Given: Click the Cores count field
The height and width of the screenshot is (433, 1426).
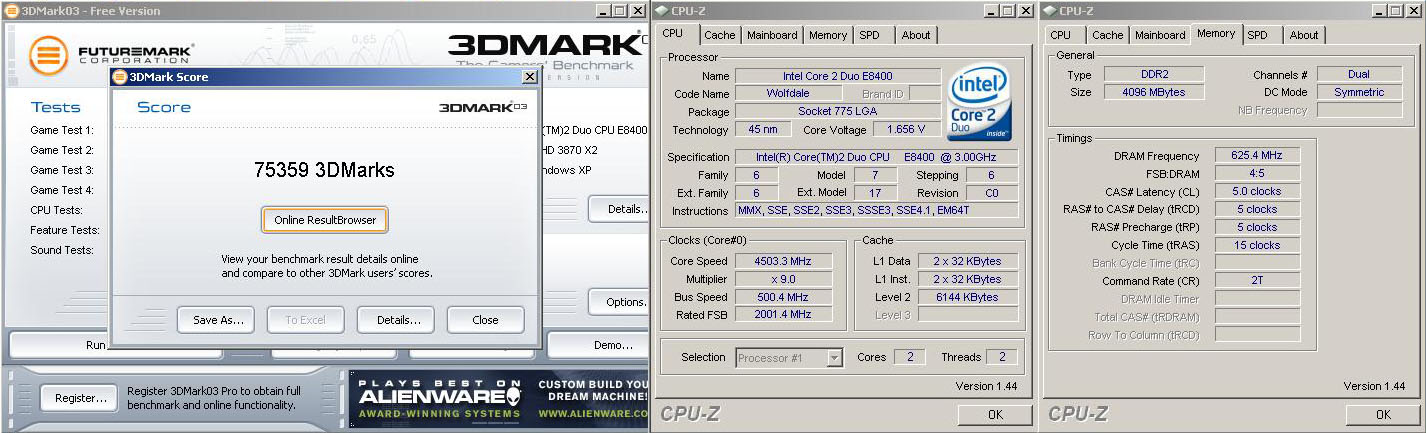Looking at the screenshot, I should click(909, 357).
